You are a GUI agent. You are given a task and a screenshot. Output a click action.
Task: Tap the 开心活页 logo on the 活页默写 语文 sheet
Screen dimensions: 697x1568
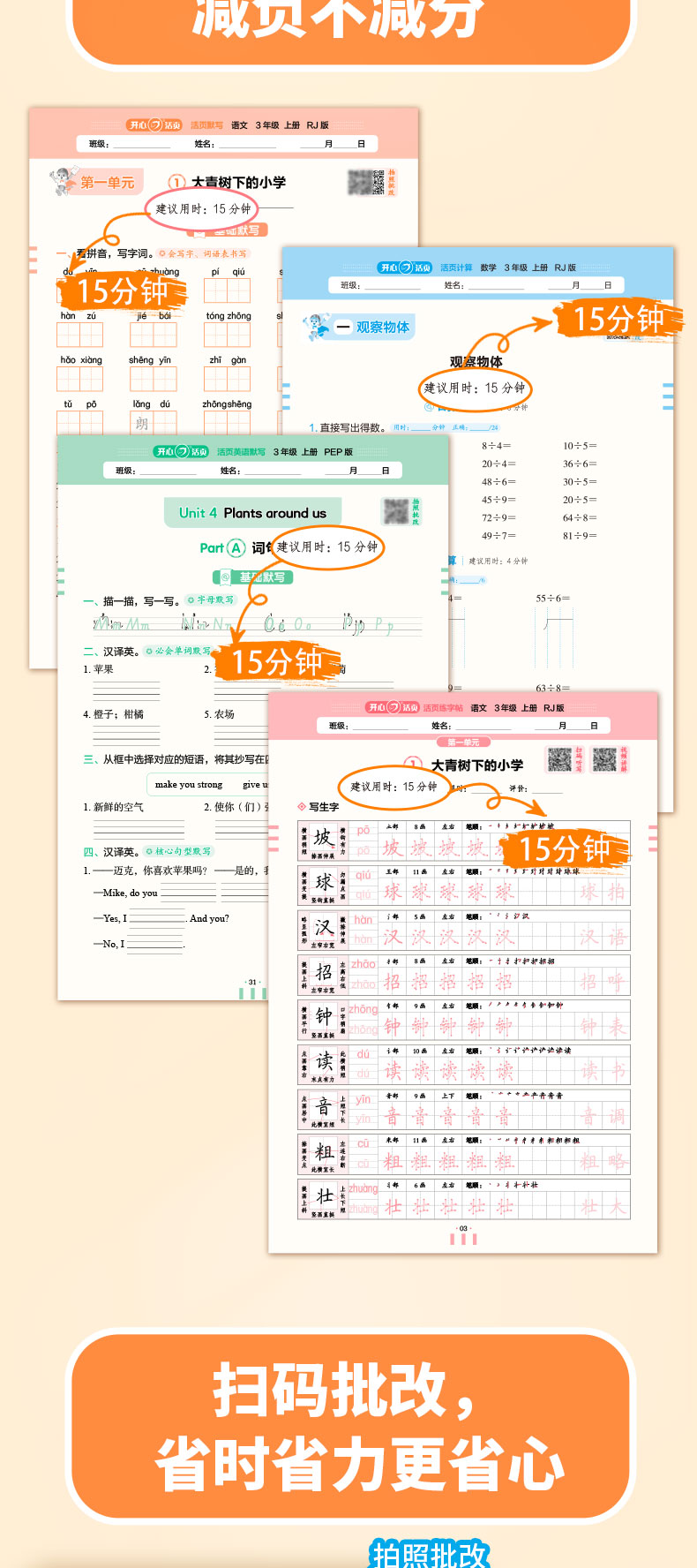[154, 125]
